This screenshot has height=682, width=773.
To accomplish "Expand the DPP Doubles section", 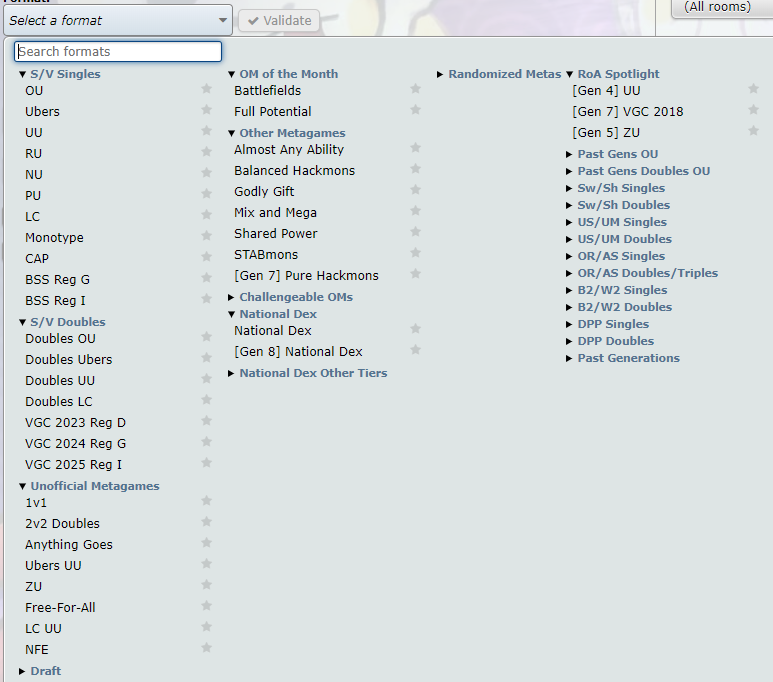I will pos(610,341).
